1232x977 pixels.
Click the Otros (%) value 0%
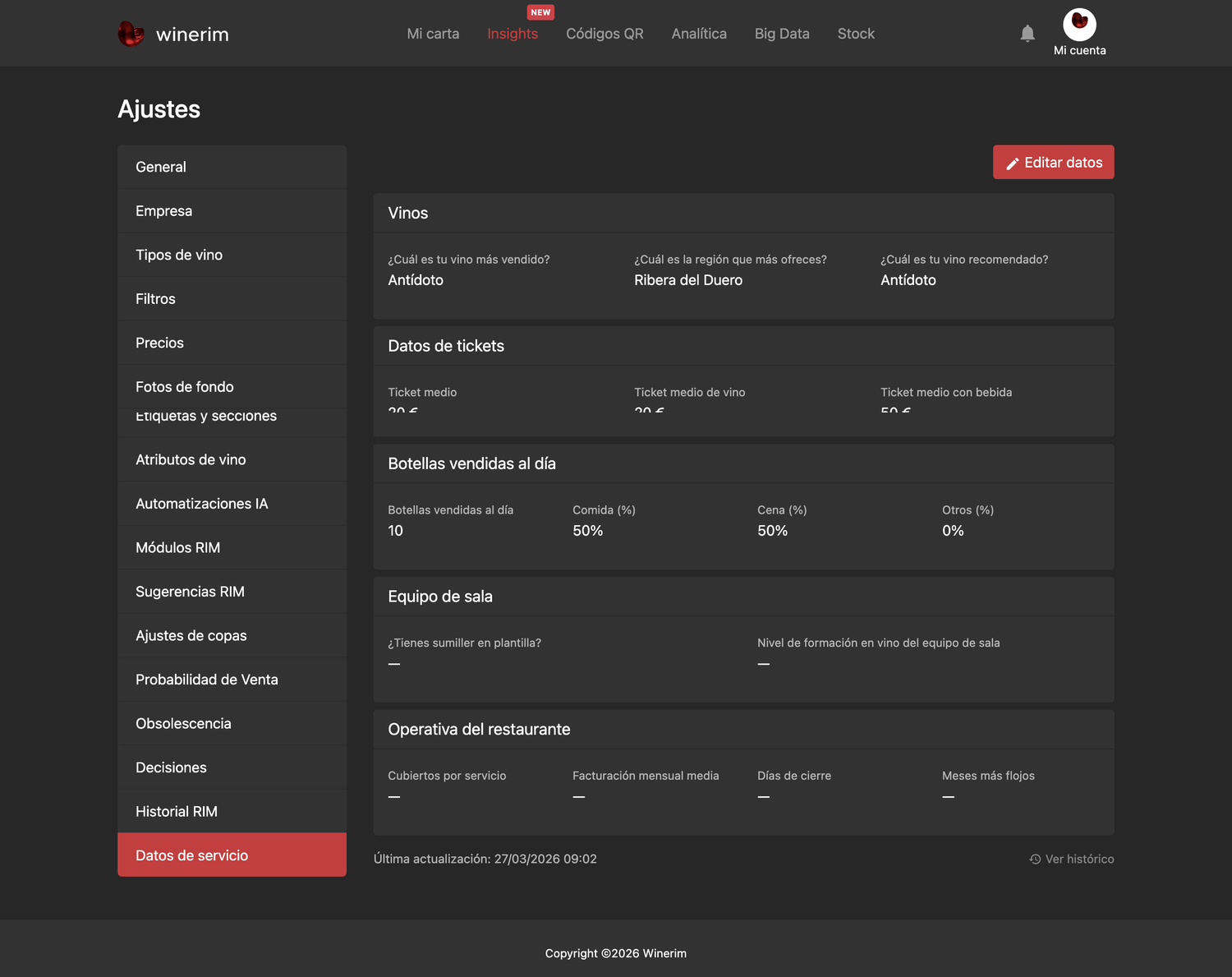click(953, 531)
